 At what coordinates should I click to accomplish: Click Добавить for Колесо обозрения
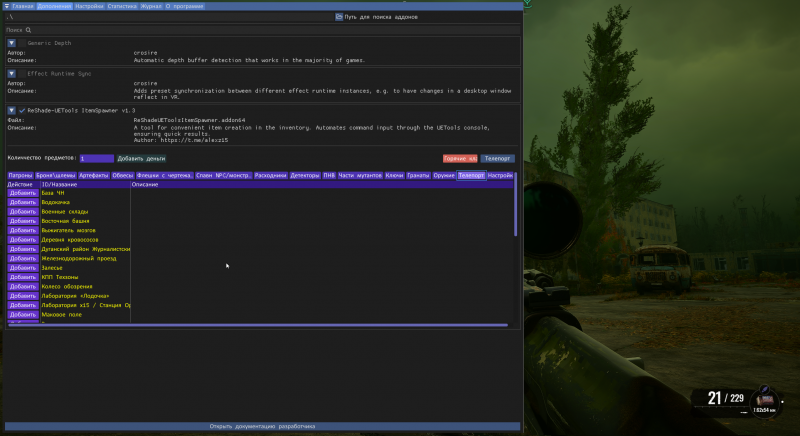(23, 287)
